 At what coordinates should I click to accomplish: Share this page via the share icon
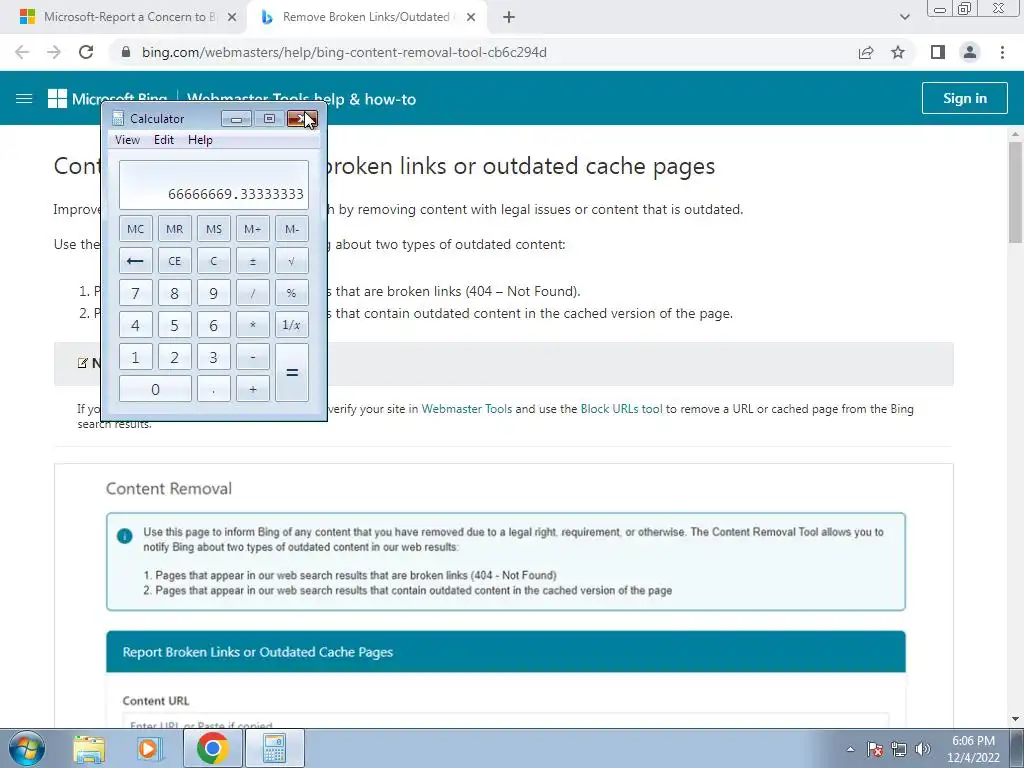pyautogui.click(x=865, y=52)
